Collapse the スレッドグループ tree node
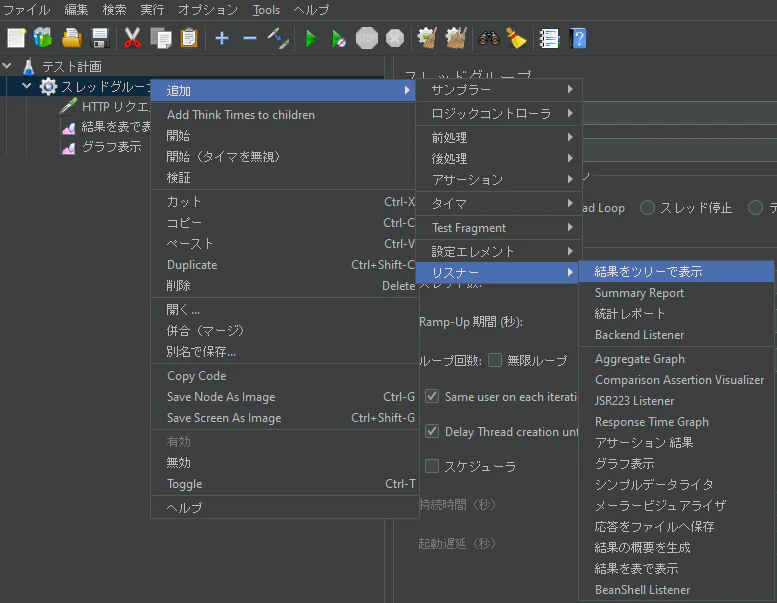The image size is (777, 603). tap(26, 86)
